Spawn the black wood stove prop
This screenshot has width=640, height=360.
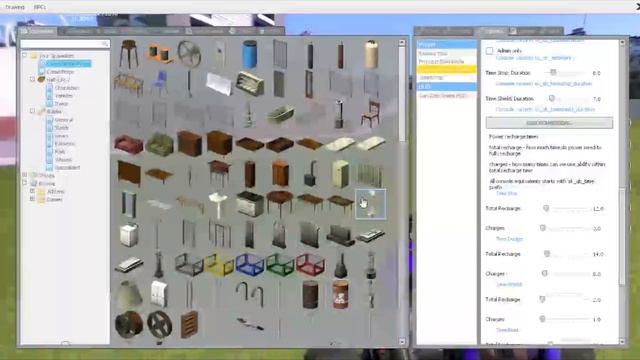[310, 174]
